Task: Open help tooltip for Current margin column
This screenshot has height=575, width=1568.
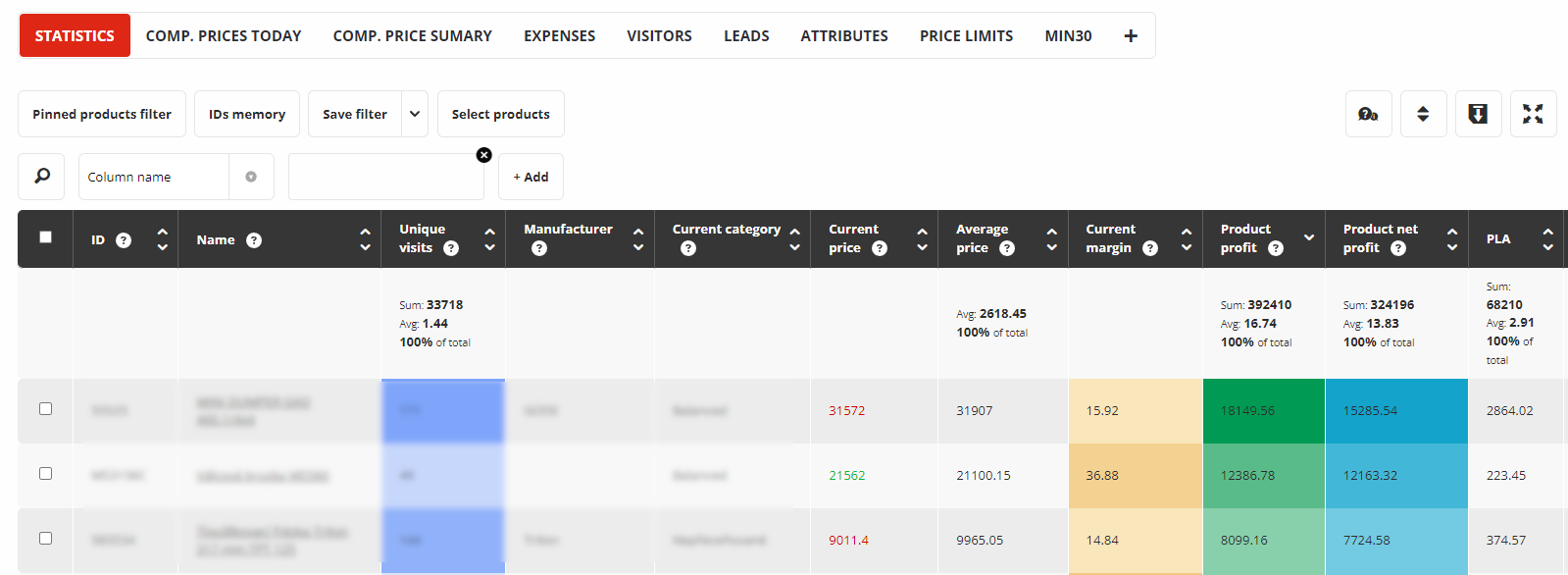Action: click(x=1150, y=248)
